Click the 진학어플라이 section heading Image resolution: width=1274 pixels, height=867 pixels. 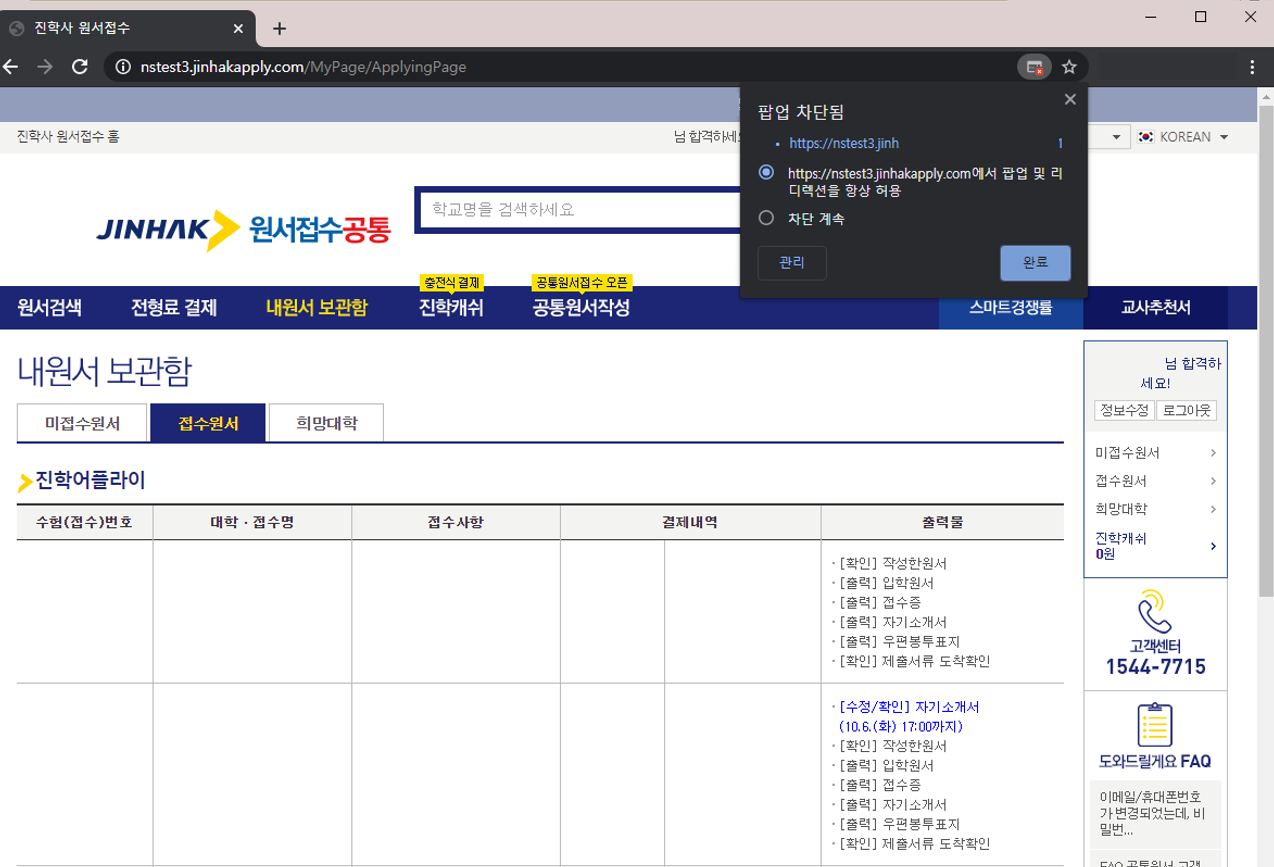coord(90,481)
